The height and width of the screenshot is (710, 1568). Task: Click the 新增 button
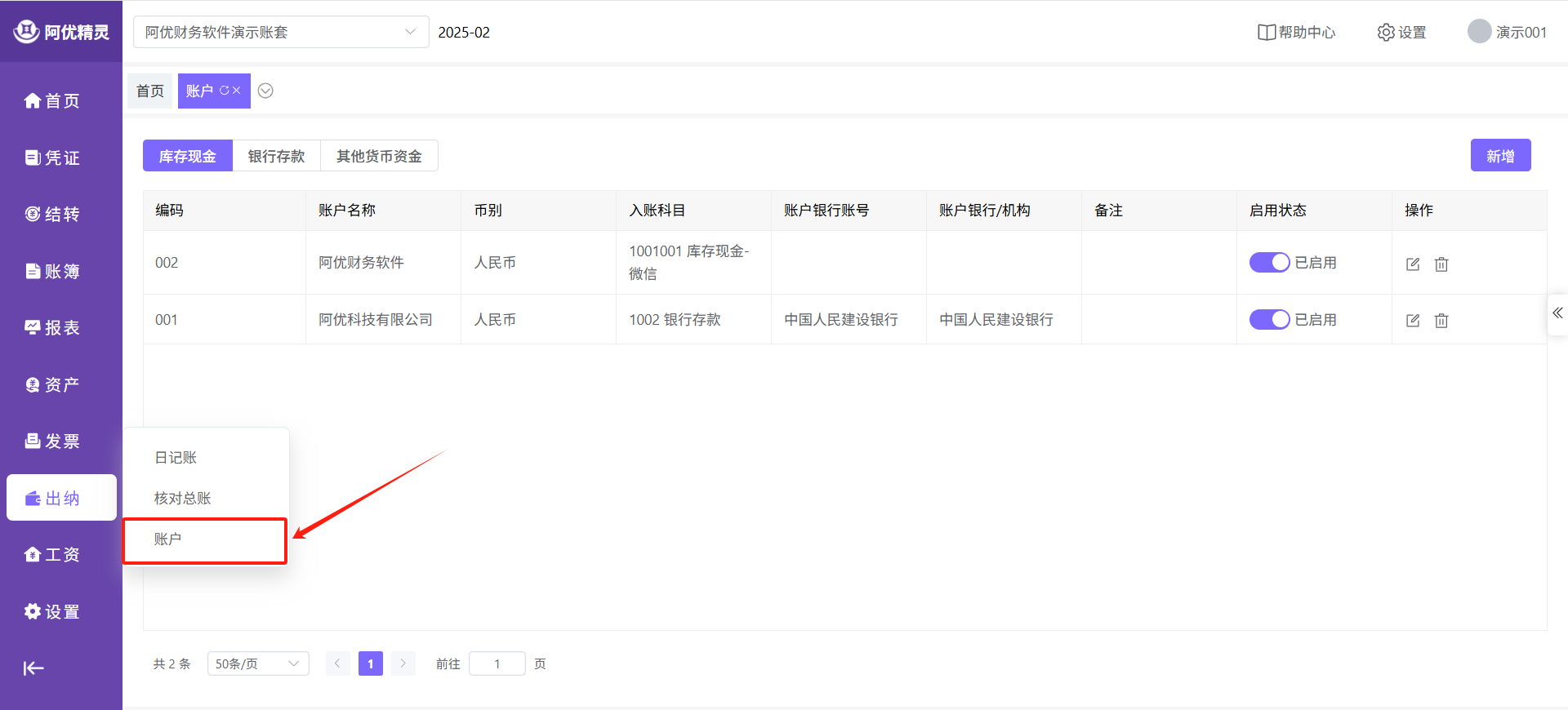[1500, 156]
